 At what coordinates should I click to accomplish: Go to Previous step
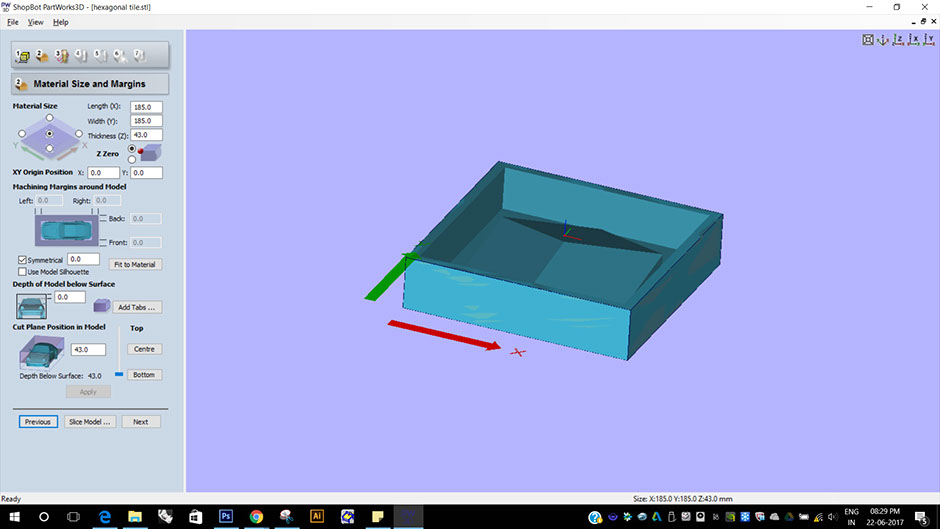[x=38, y=422]
